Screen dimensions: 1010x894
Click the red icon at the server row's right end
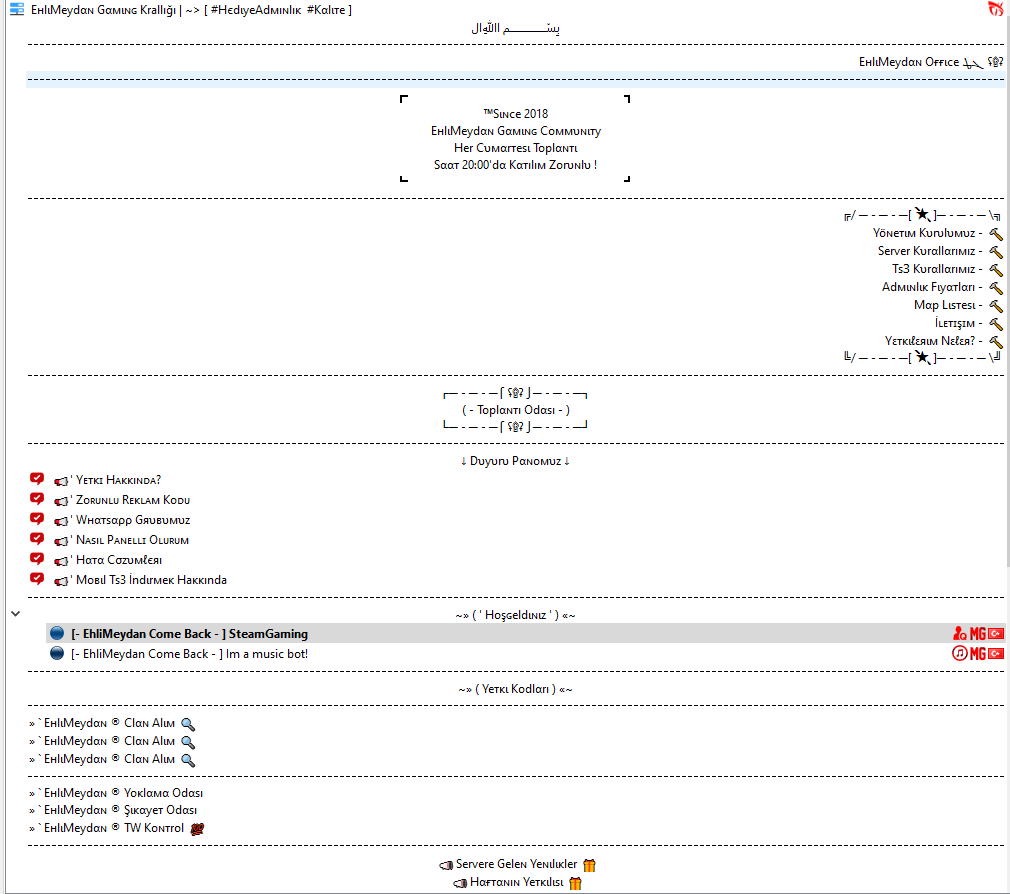[996, 9]
